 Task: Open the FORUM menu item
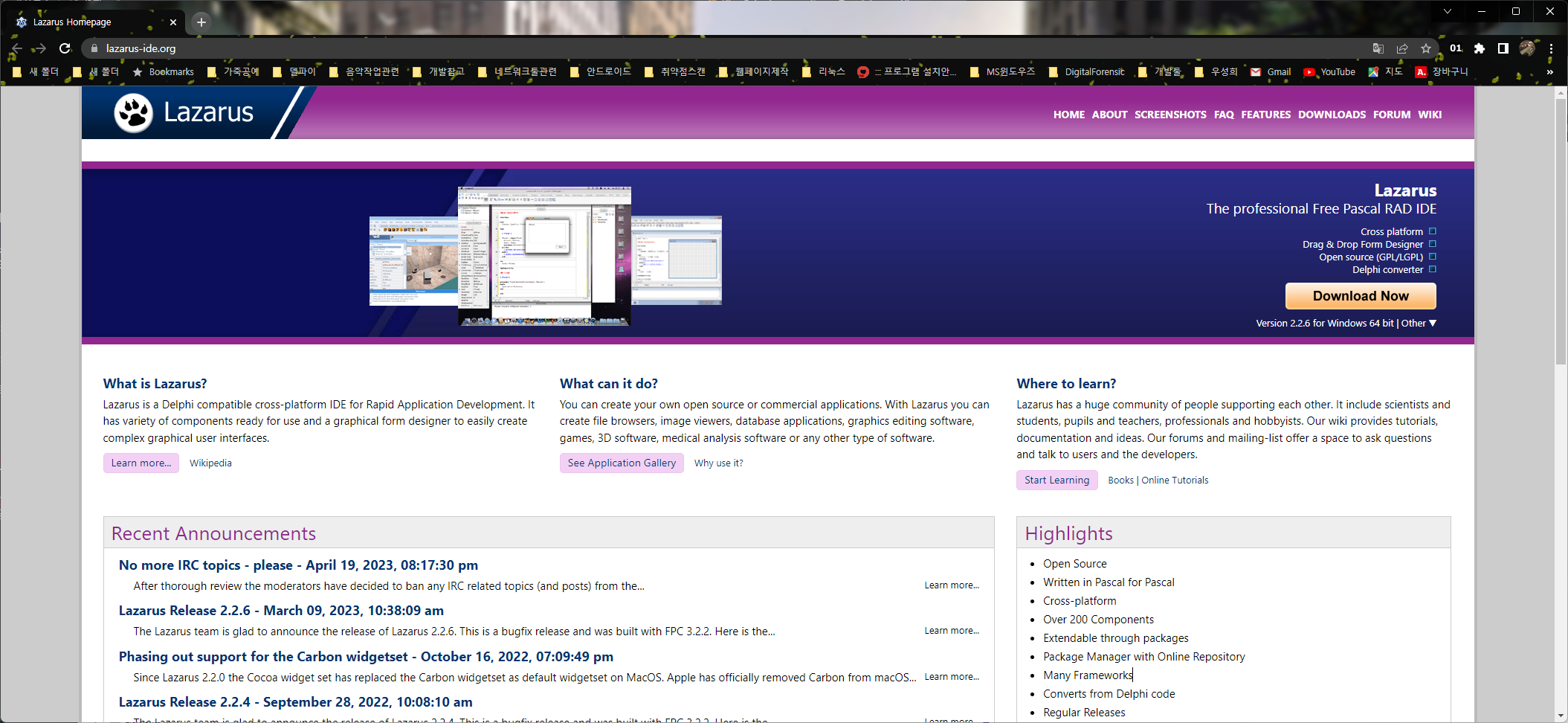click(x=1392, y=115)
